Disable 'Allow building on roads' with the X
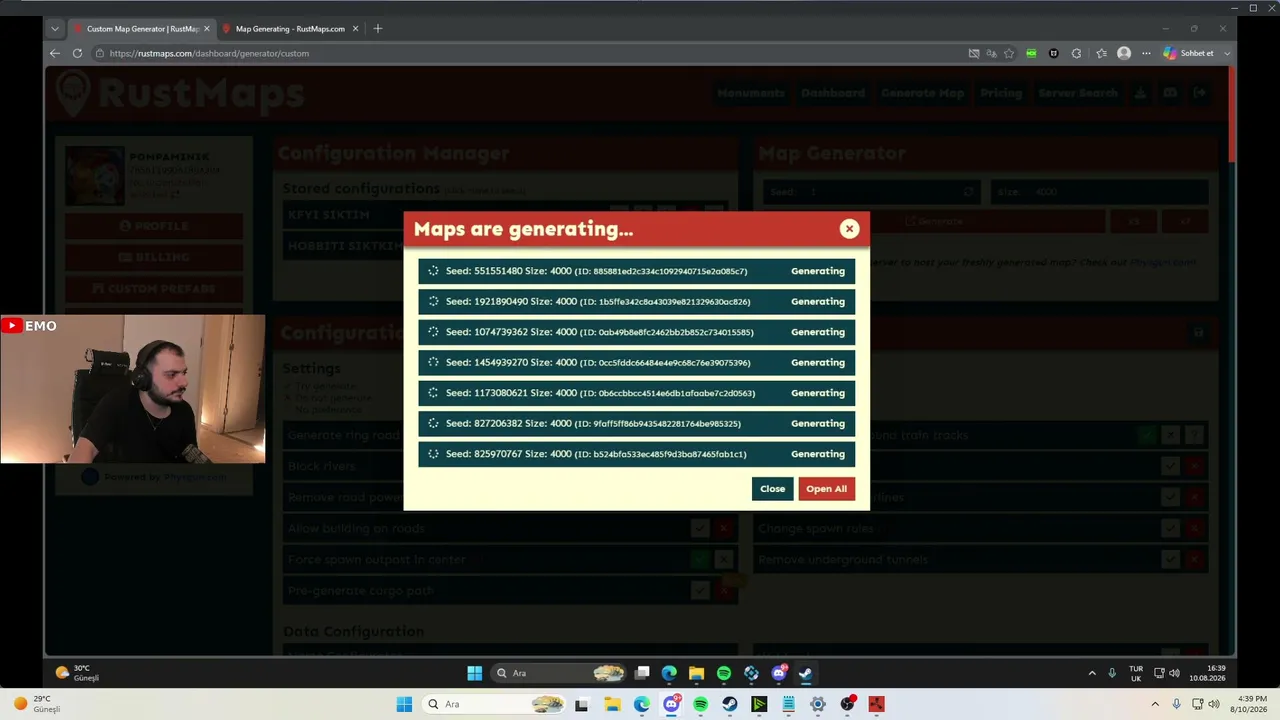This screenshot has height=720, width=1280. click(x=724, y=528)
